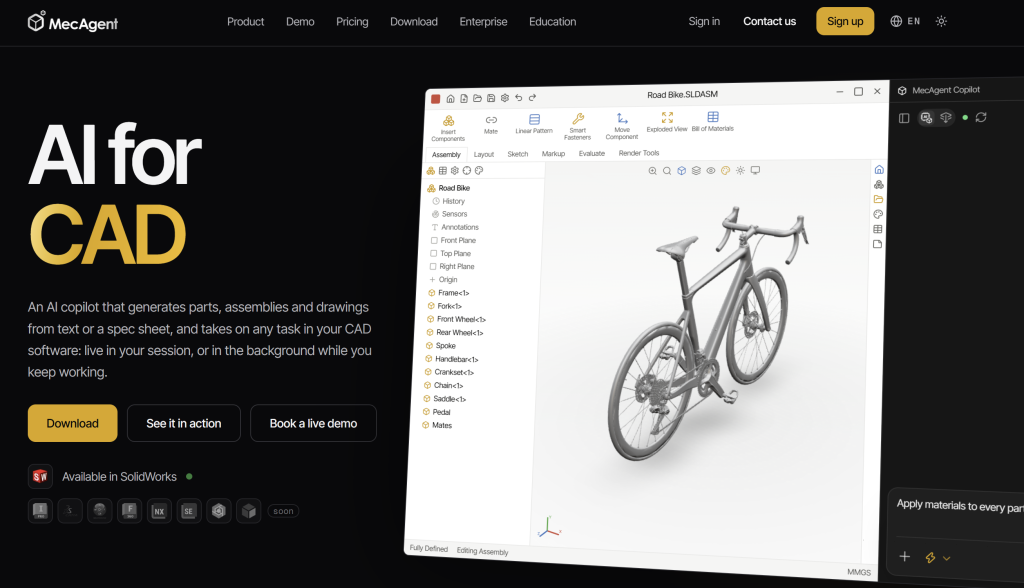1024x588 pixels.
Task: Open the Download nav item in the header
Action: (414, 22)
